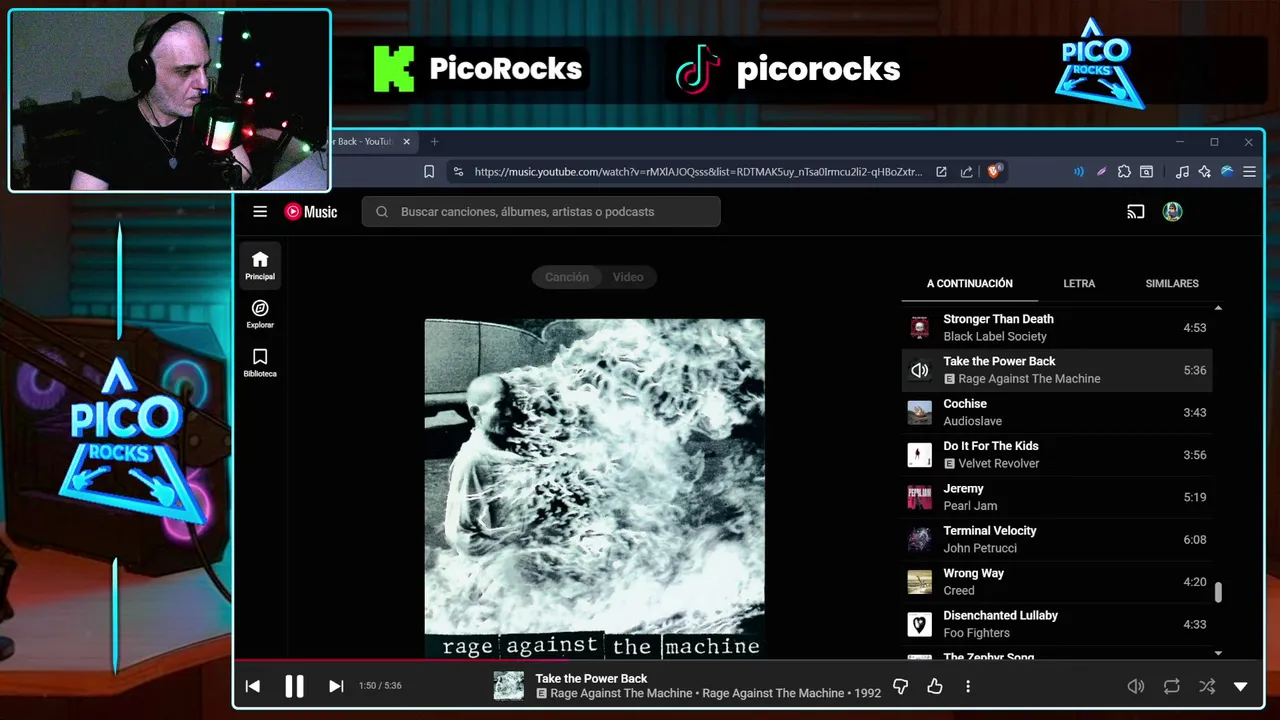Click the media playing indicator in toolbar
This screenshot has height=720, width=1280.
pyautogui.click(x=1079, y=172)
